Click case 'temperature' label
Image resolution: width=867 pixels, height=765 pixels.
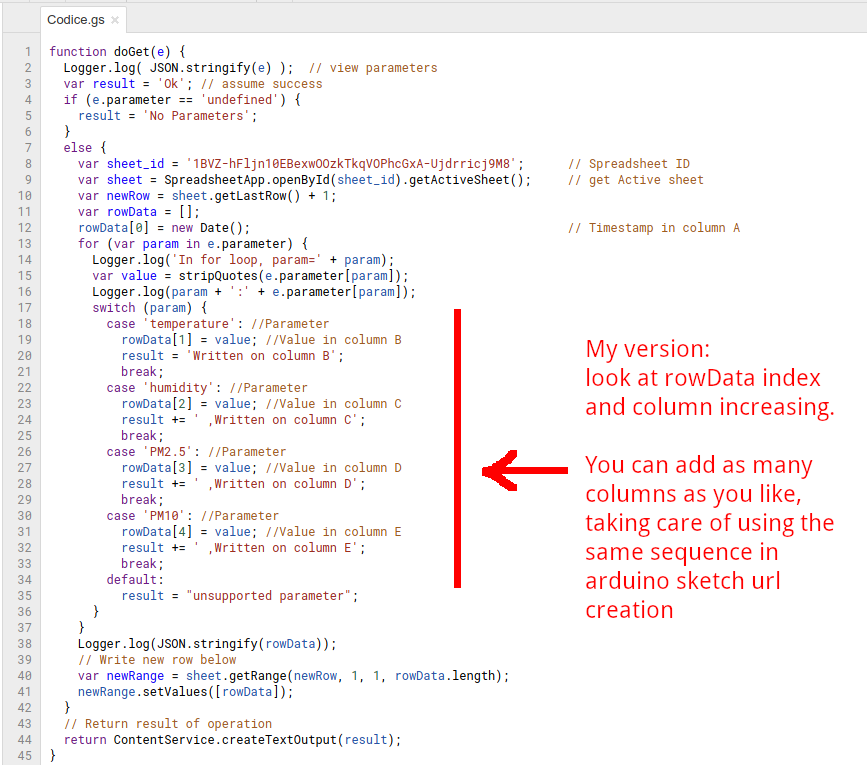click(x=175, y=324)
